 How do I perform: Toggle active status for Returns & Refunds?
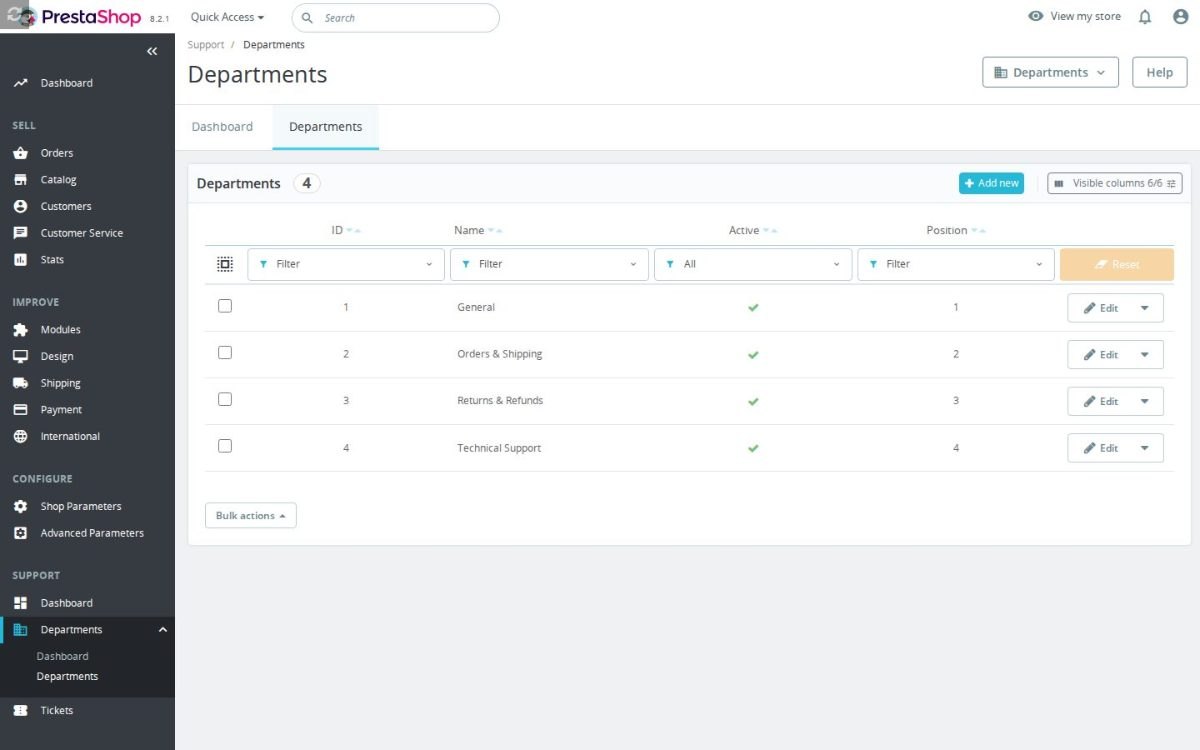pos(753,401)
